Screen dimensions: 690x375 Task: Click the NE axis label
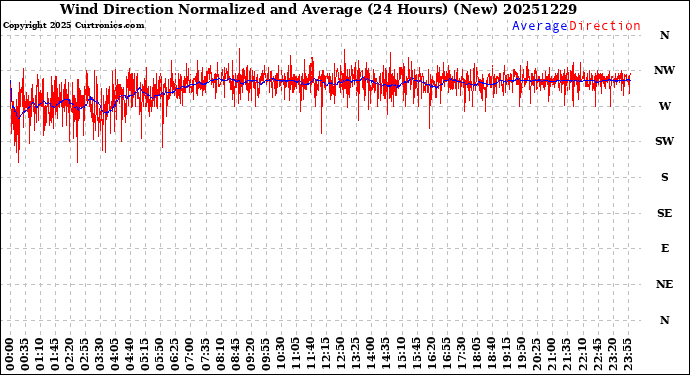point(664,284)
